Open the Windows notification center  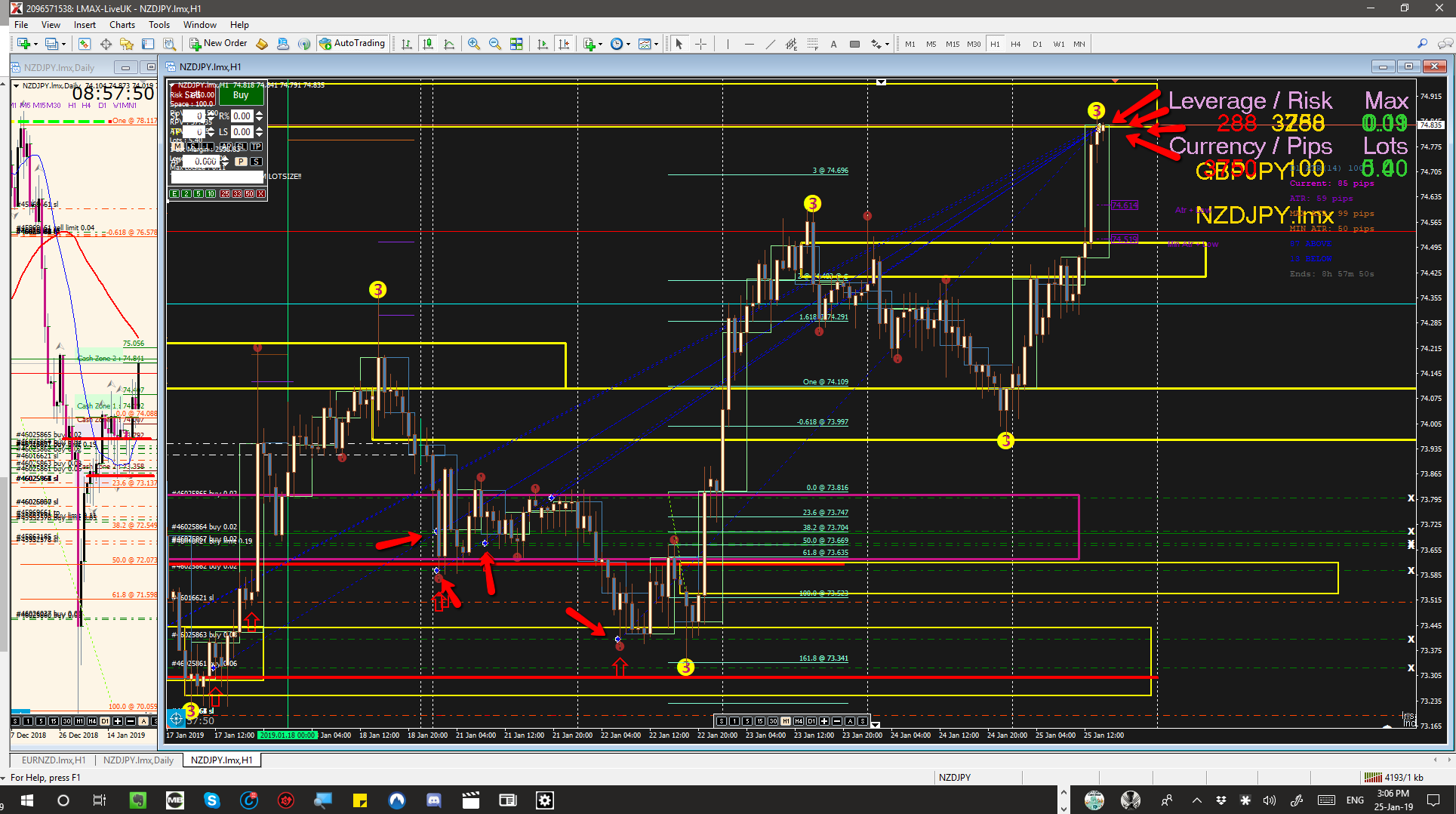coord(1434,800)
